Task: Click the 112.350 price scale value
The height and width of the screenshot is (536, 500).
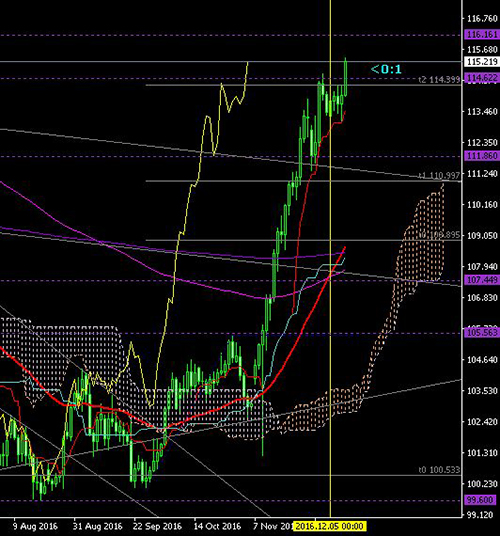Action: coord(482,143)
